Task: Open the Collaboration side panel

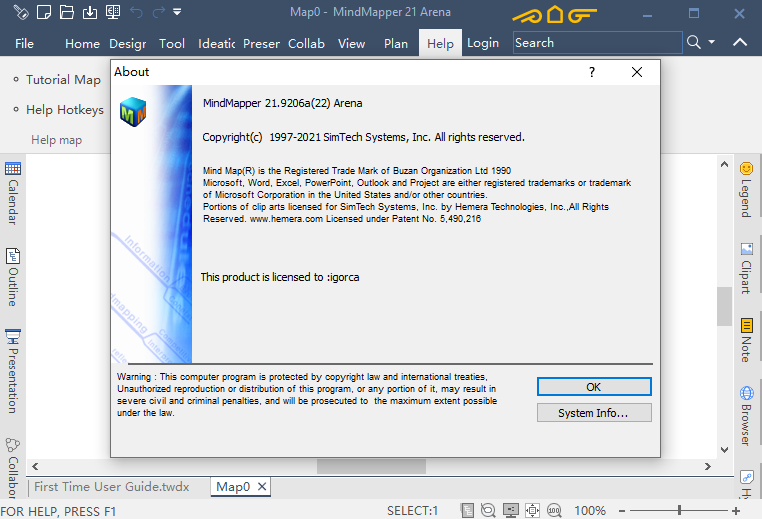Action: point(13,468)
